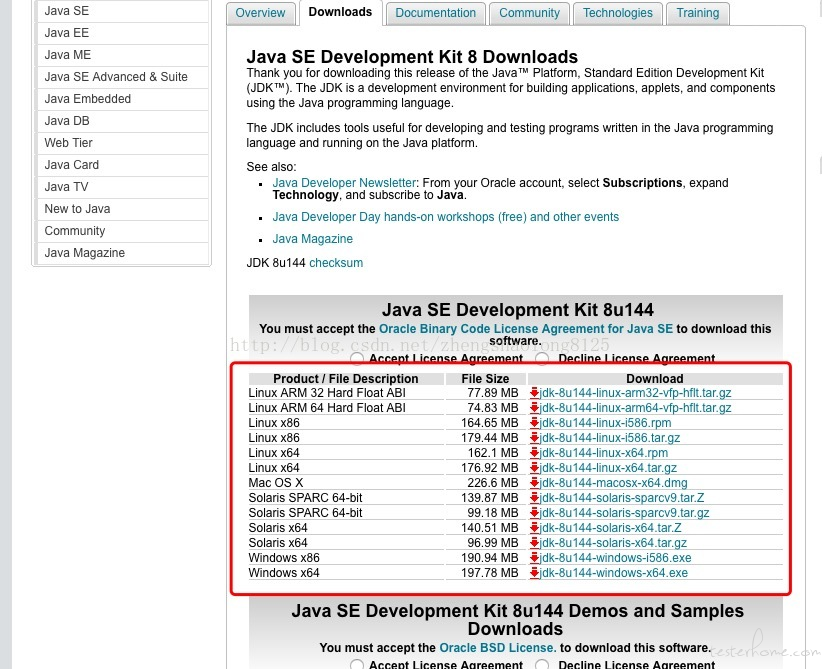Download jdk-8u144-linux-arm64-vfp-hflt.tar.gz file link
This screenshot has width=822, height=669.
coord(635,408)
